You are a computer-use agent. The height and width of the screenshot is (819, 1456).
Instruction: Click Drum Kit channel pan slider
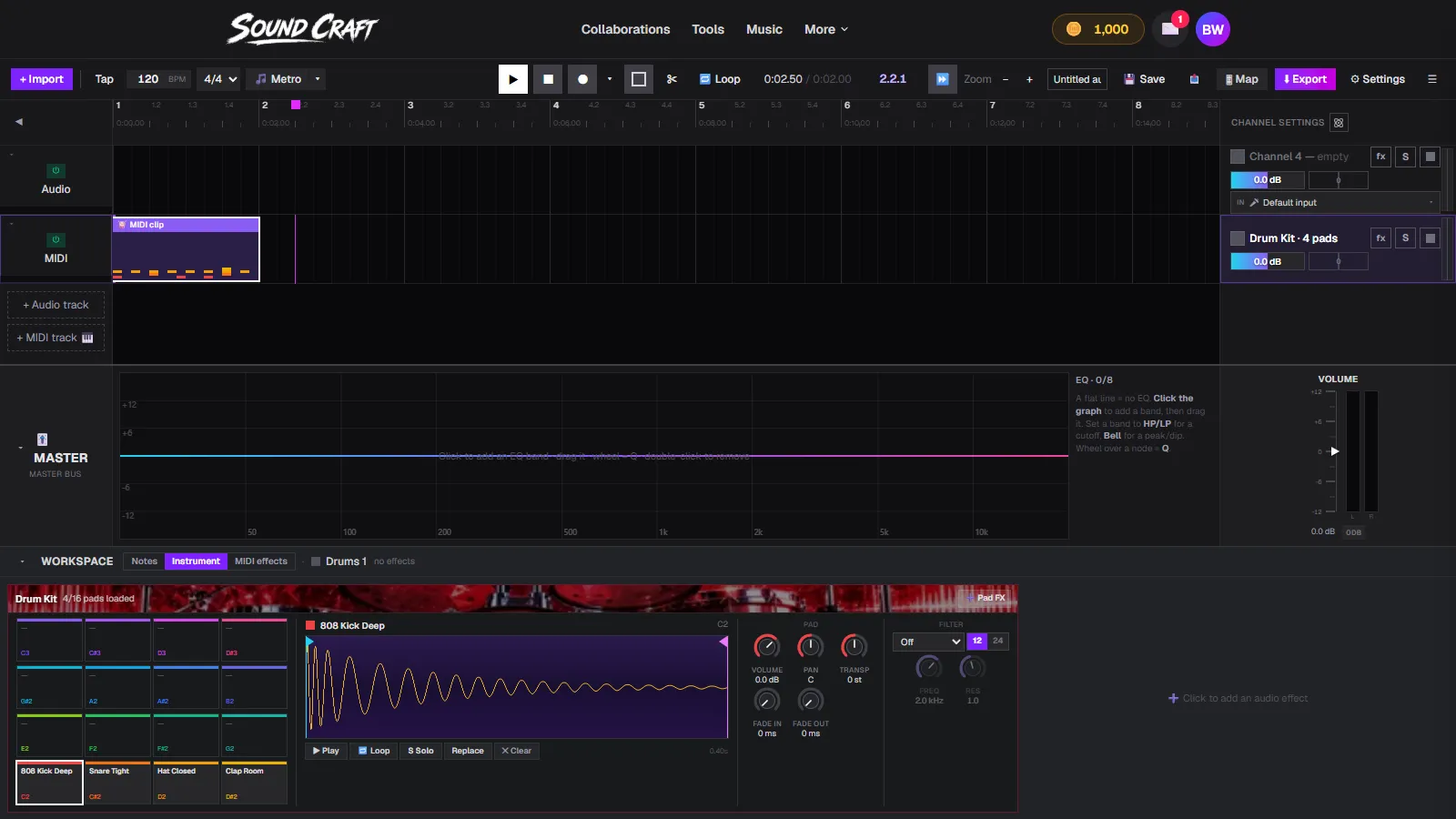1338,262
